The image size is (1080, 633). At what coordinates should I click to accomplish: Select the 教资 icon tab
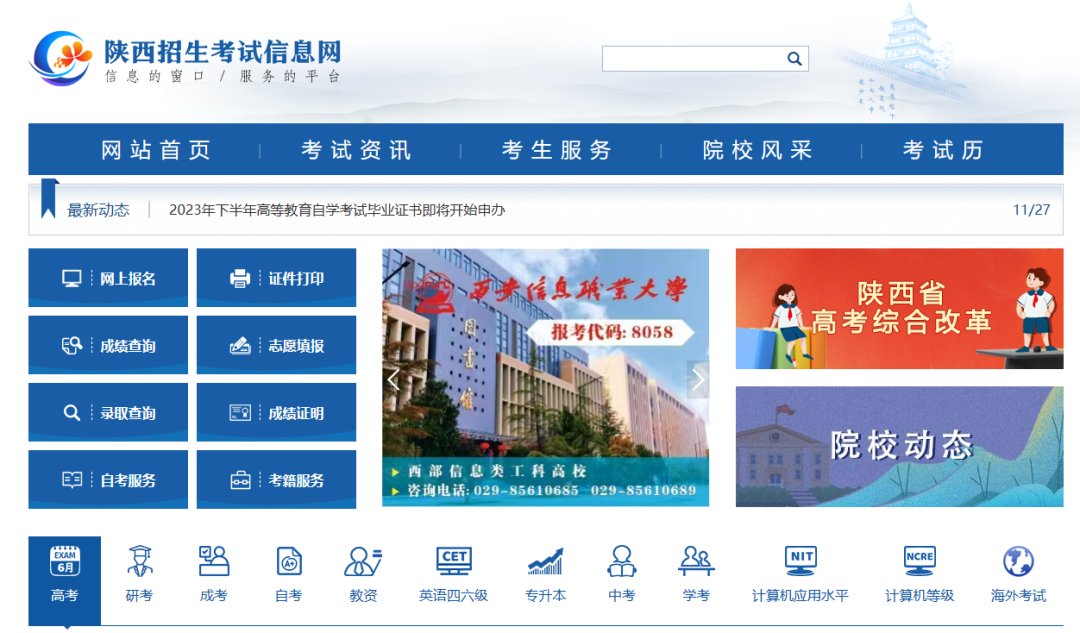click(363, 574)
